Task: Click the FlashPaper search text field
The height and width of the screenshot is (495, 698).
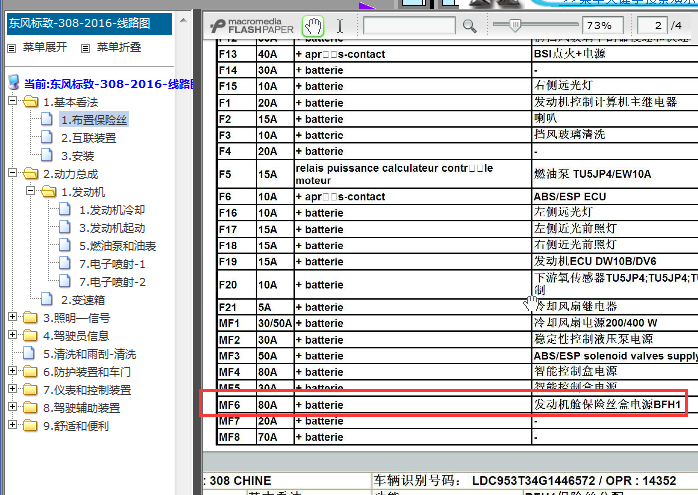Action: (x=409, y=25)
